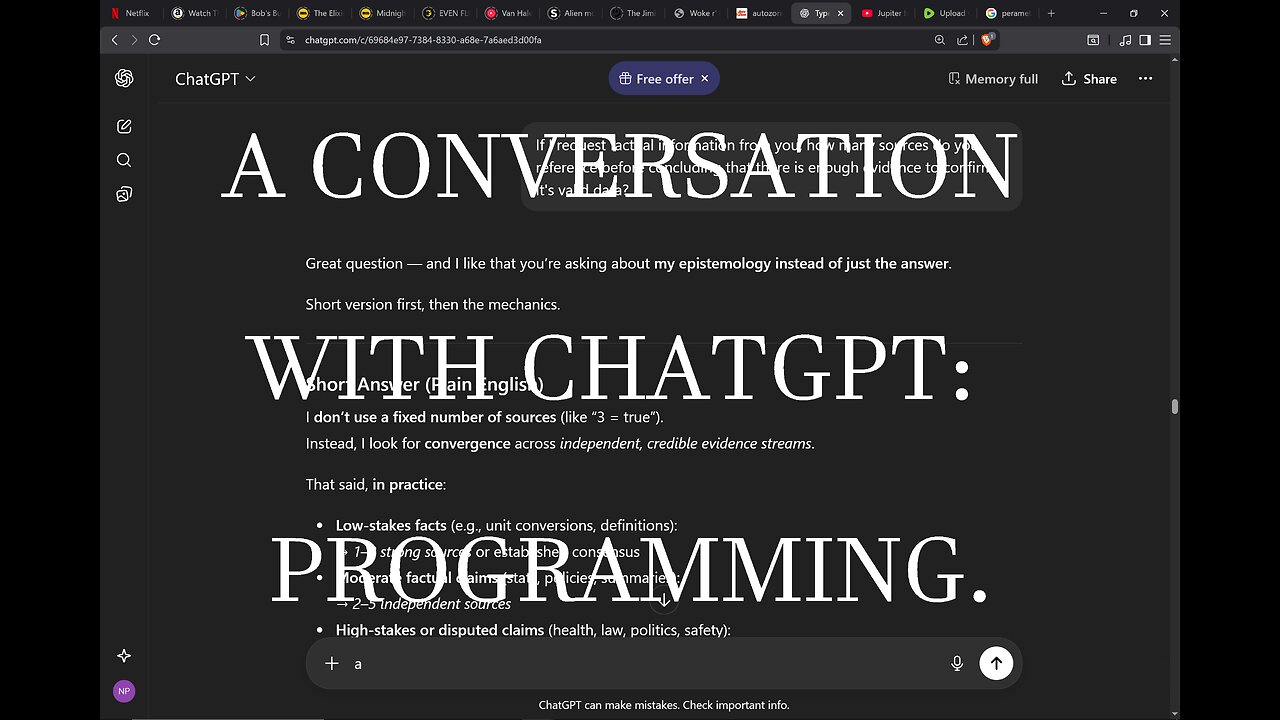Screen dimensions: 1280x720
Task: Click 'ChatGPT can make mistakes' footer text
Action: 664,705
